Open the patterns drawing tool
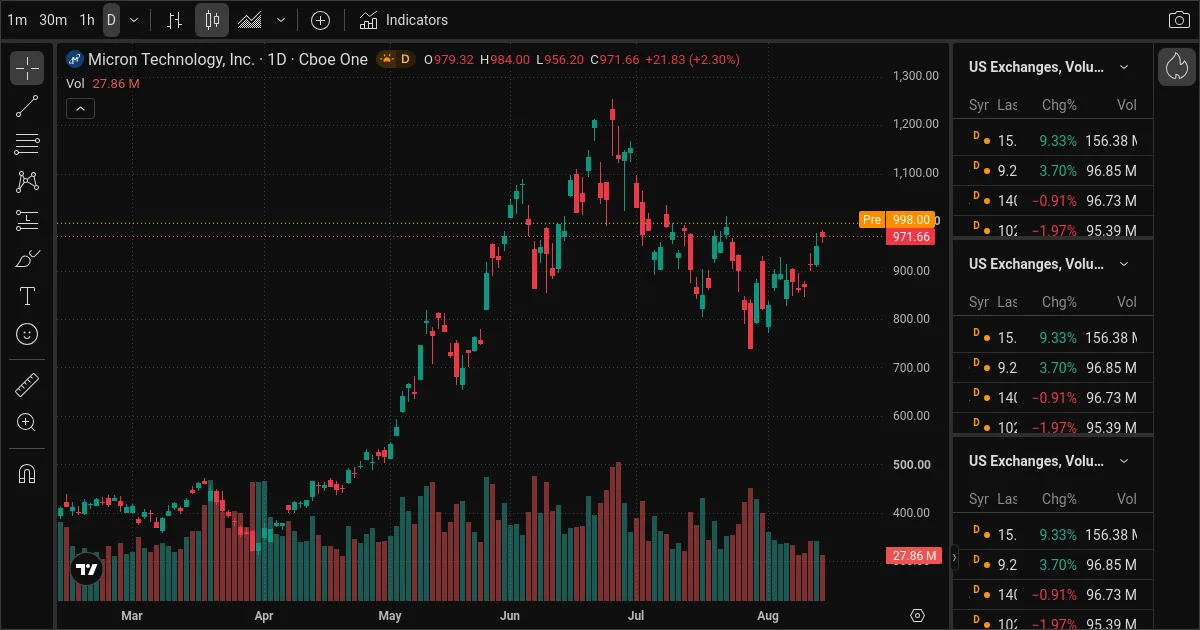 pos(27,182)
